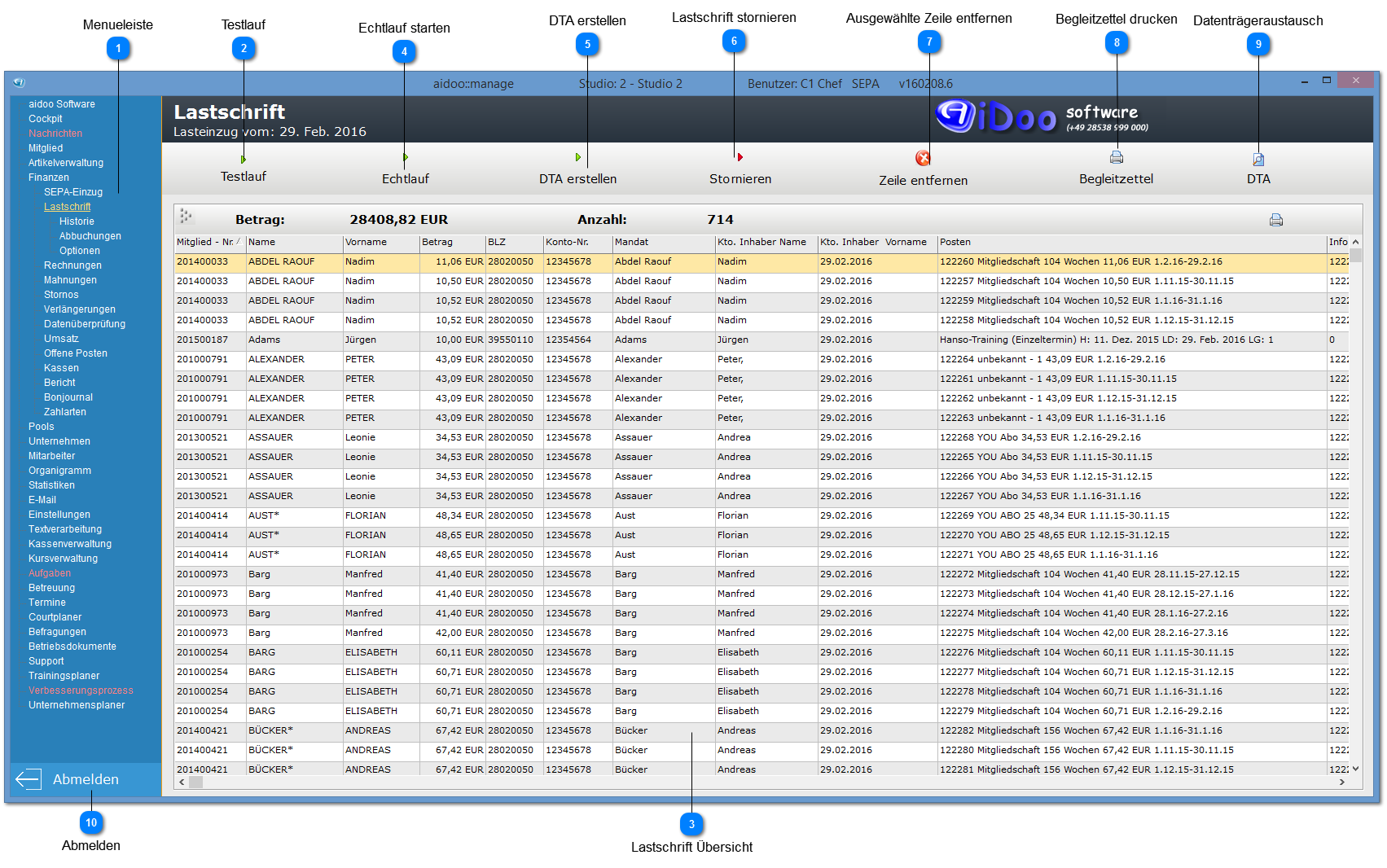The image size is (1387, 868).
Task: Click the Abmelden arrow icon
Action: point(29,779)
